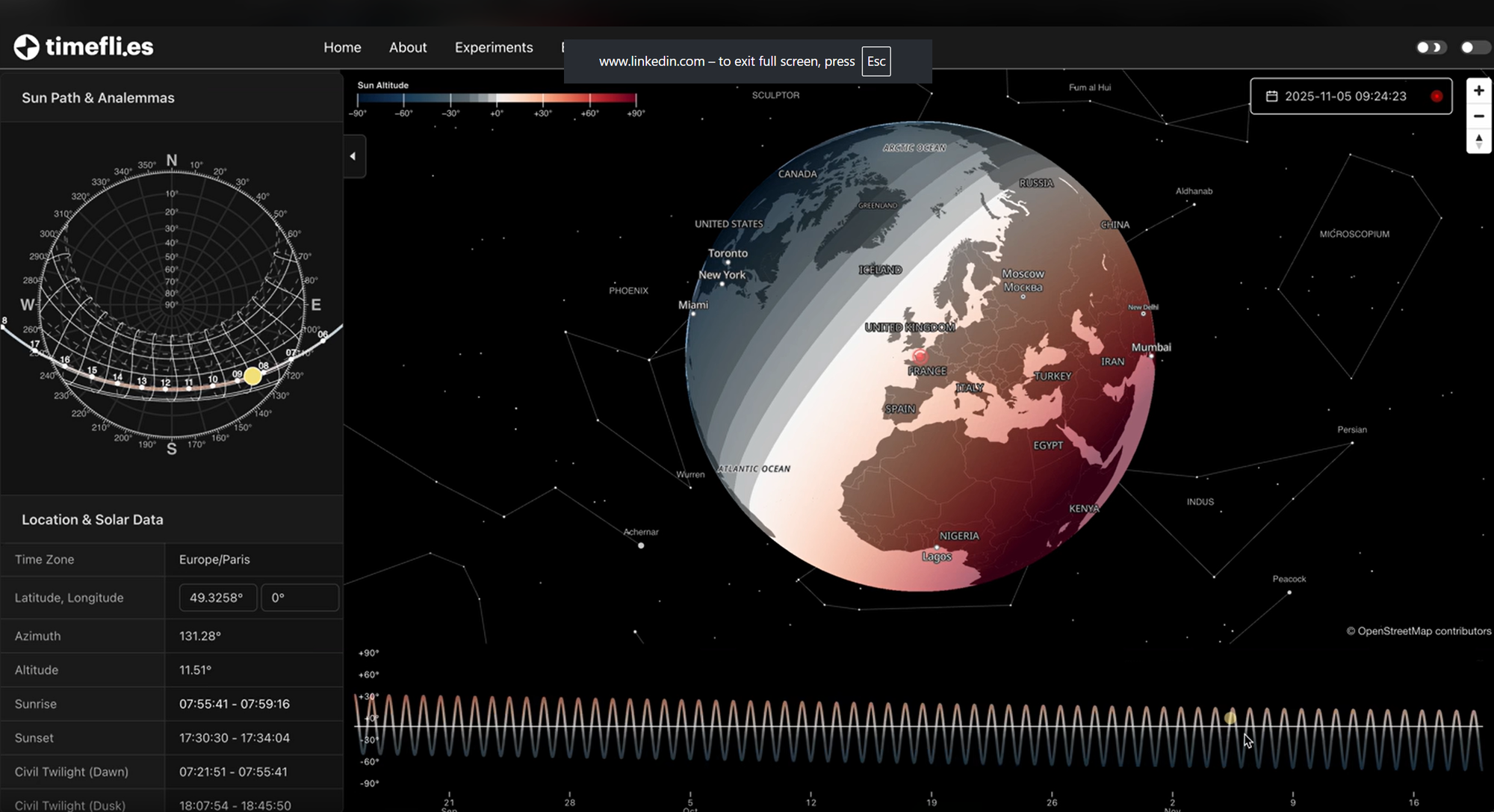The height and width of the screenshot is (812, 1494).
Task: Open the Experiments navigation menu
Action: coord(493,48)
